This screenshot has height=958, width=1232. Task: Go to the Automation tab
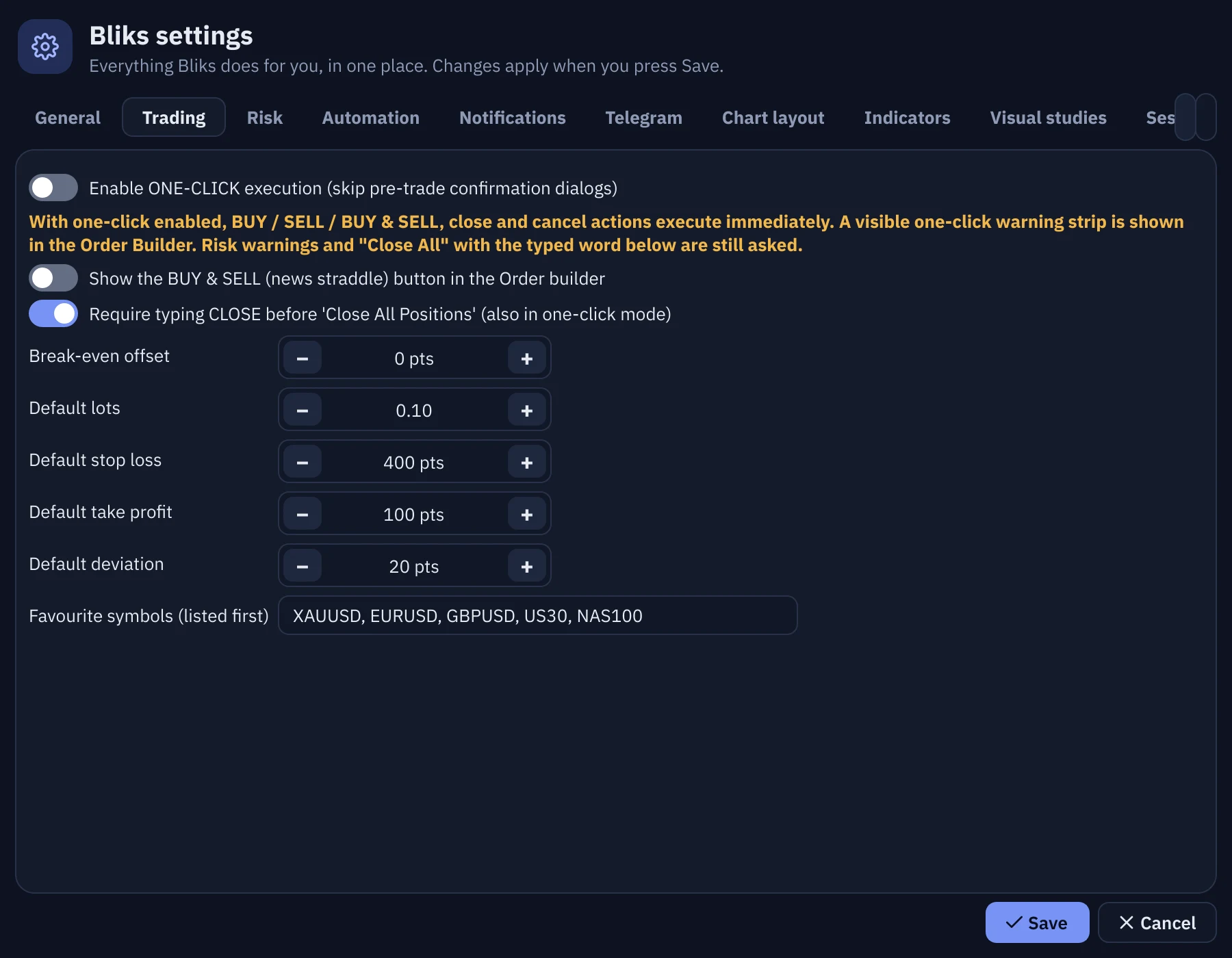coord(371,118)
